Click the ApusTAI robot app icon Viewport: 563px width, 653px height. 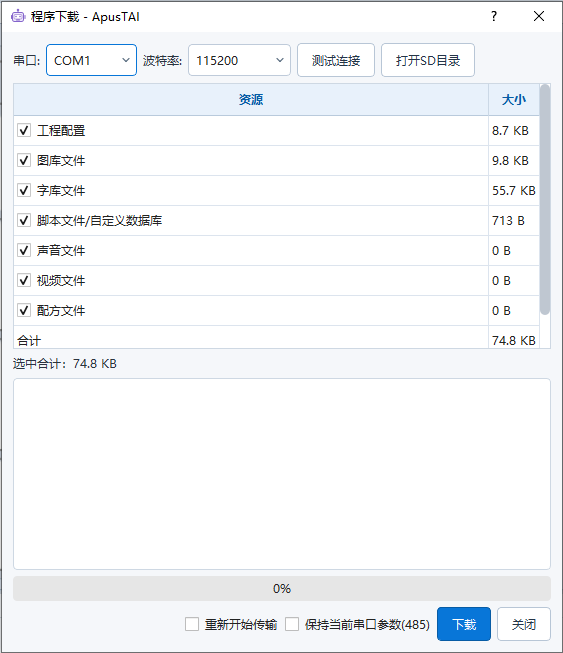tap(18, 16)
